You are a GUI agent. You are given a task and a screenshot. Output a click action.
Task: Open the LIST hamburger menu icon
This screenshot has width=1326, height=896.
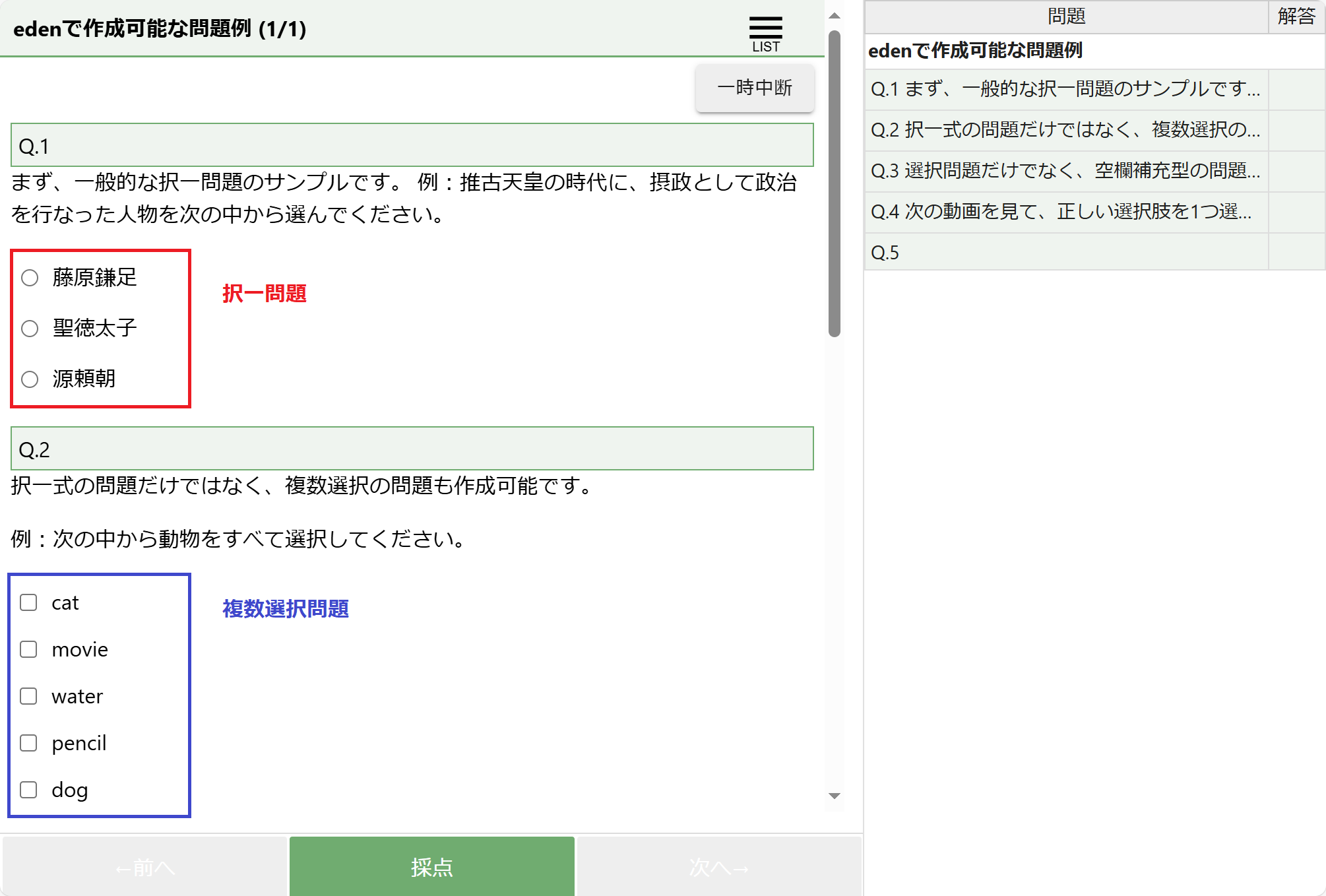(x=765, y=34)
